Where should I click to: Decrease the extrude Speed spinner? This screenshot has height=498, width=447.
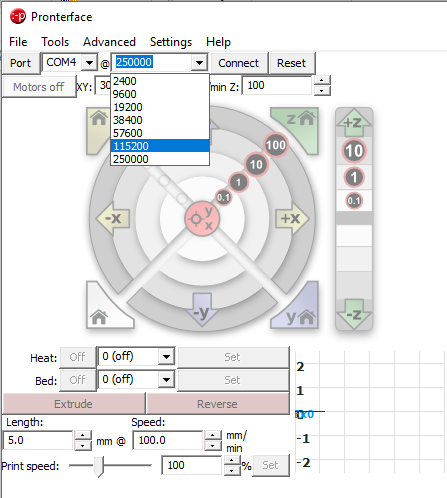pyautogui.click(x=213, y=445)
